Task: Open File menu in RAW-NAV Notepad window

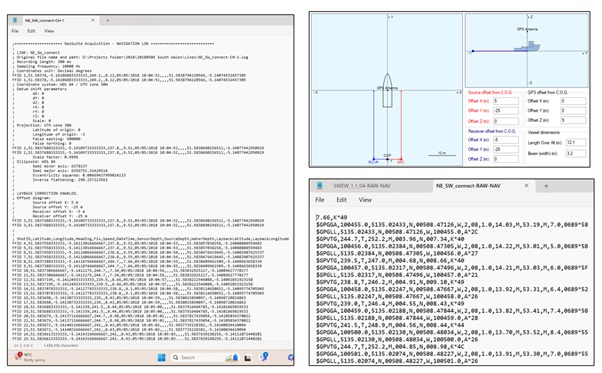Action: coord(320,200)
